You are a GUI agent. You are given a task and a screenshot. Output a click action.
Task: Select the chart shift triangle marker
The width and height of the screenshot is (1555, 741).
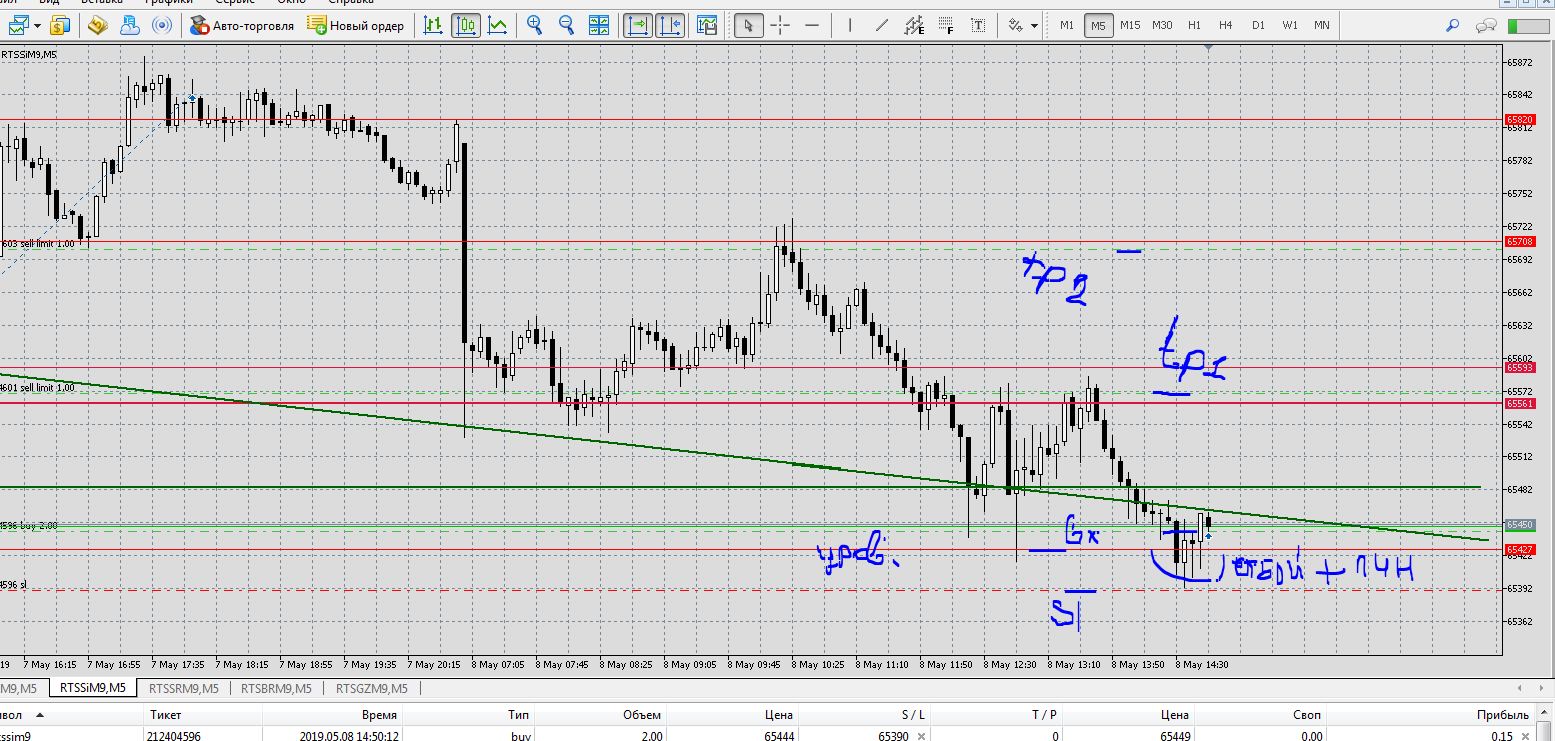point(1209,48)
